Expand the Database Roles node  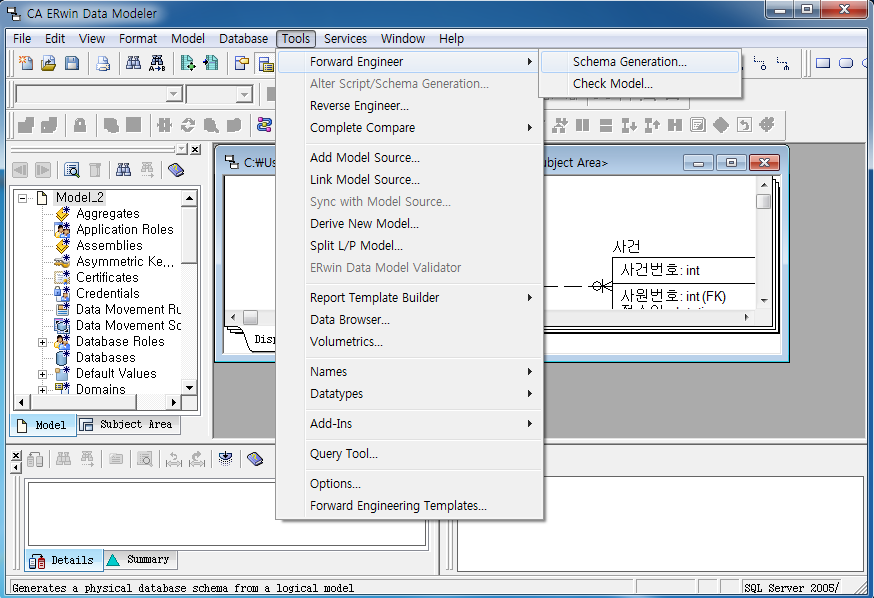coord(42,342)
